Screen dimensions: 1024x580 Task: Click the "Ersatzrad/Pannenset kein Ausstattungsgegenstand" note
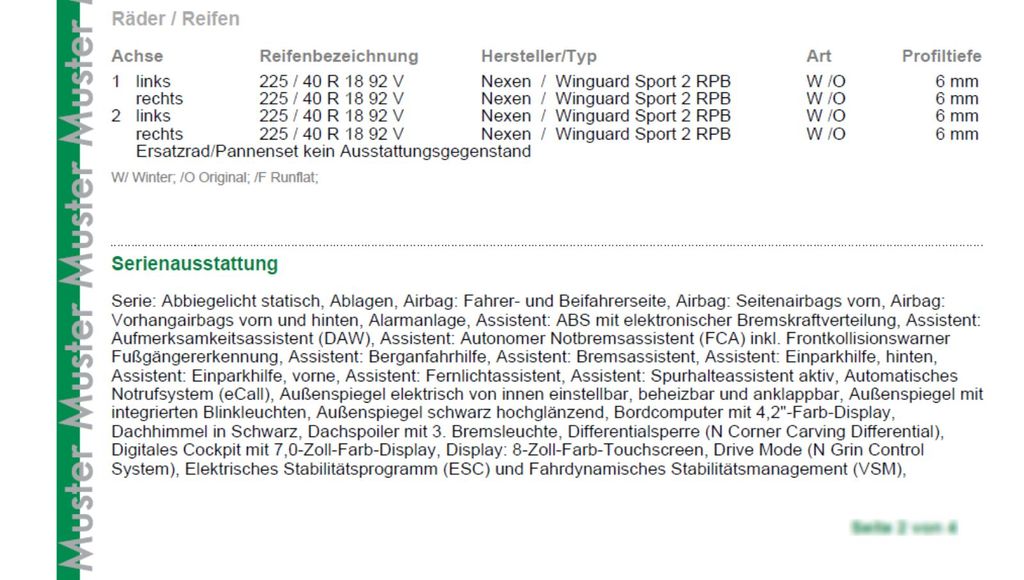pyautogui.click(x=333, y=152)
